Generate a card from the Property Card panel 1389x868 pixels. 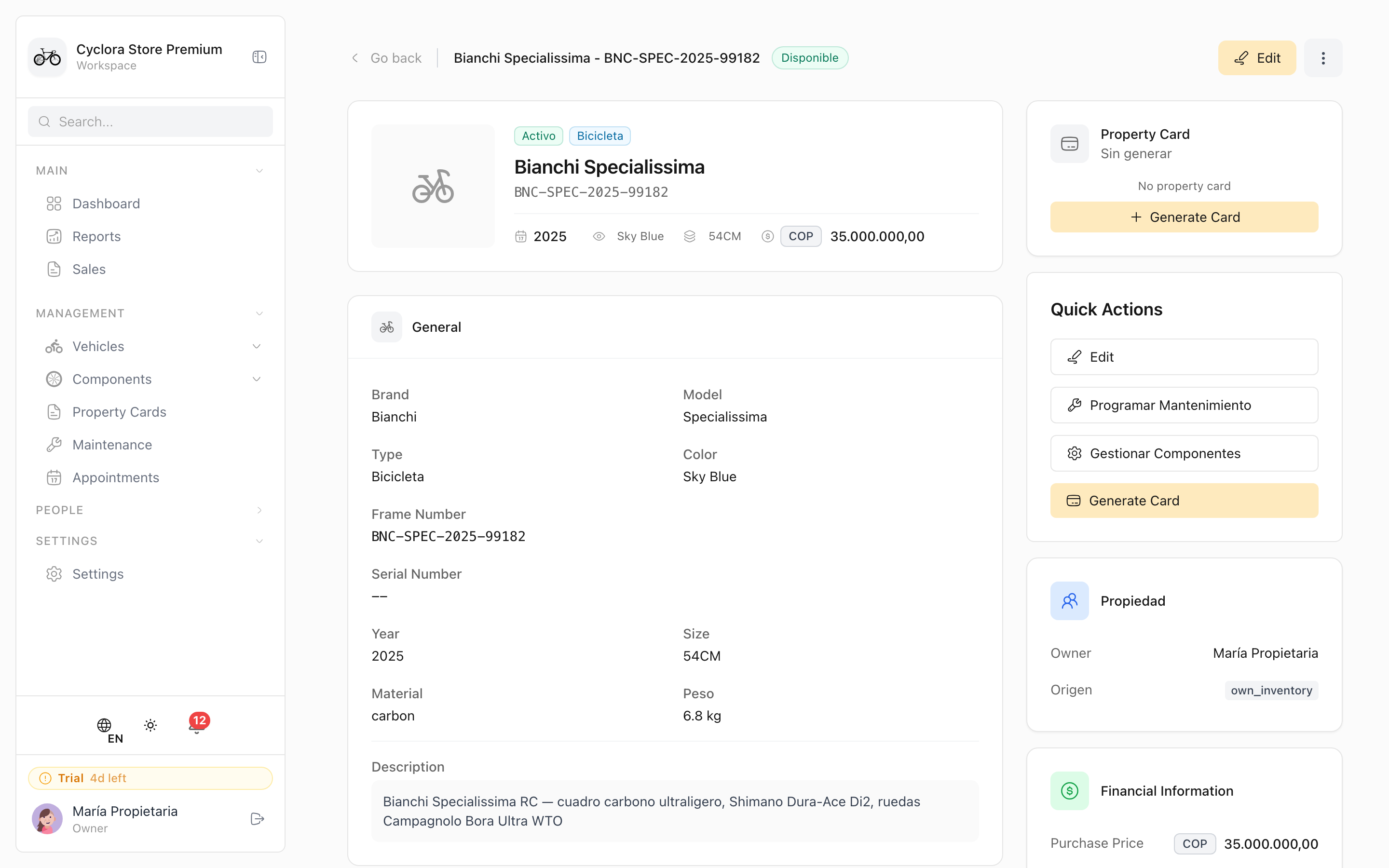click(1184, 217)
